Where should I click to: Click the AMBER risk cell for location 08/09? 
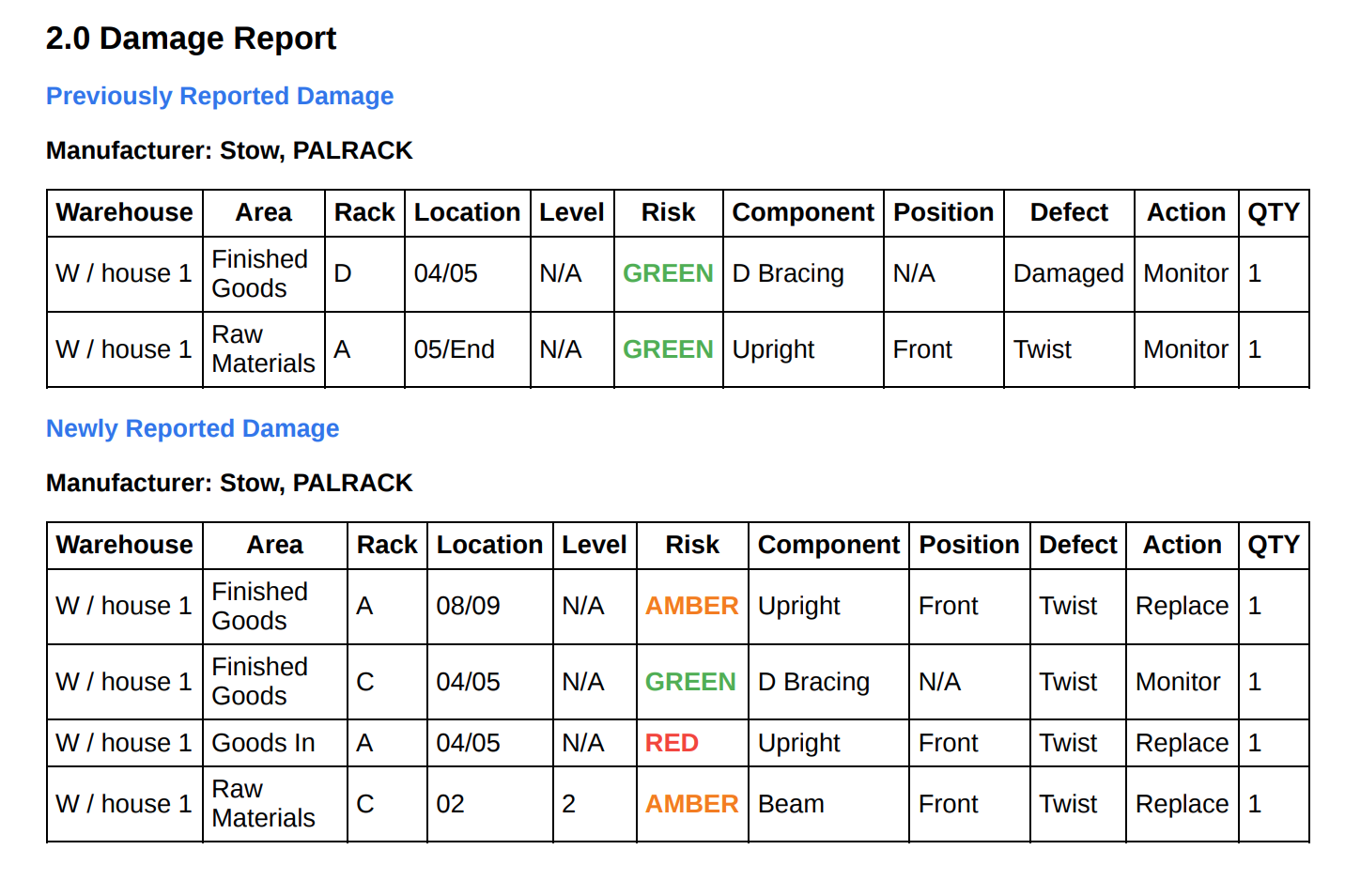pyautogui.click(x=691, y=606)
